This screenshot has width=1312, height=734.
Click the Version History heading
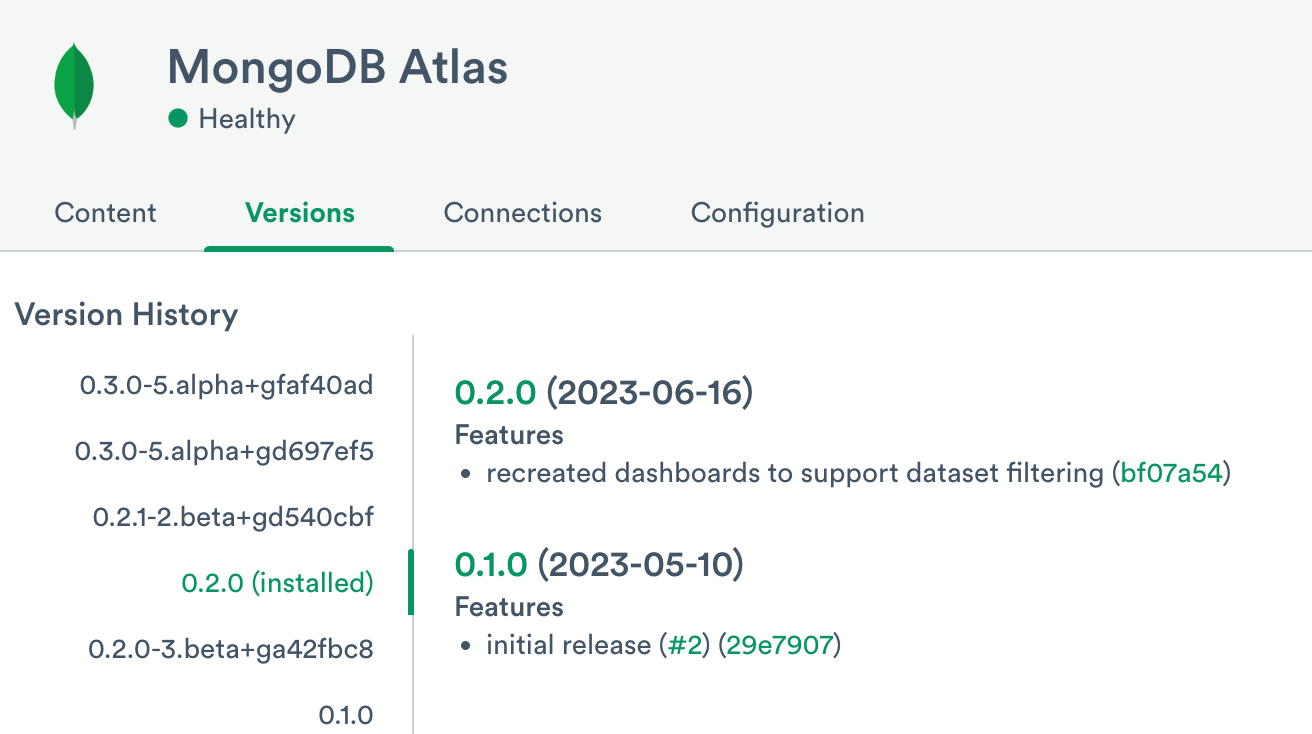pyautogui.click(x=127, y=315)
